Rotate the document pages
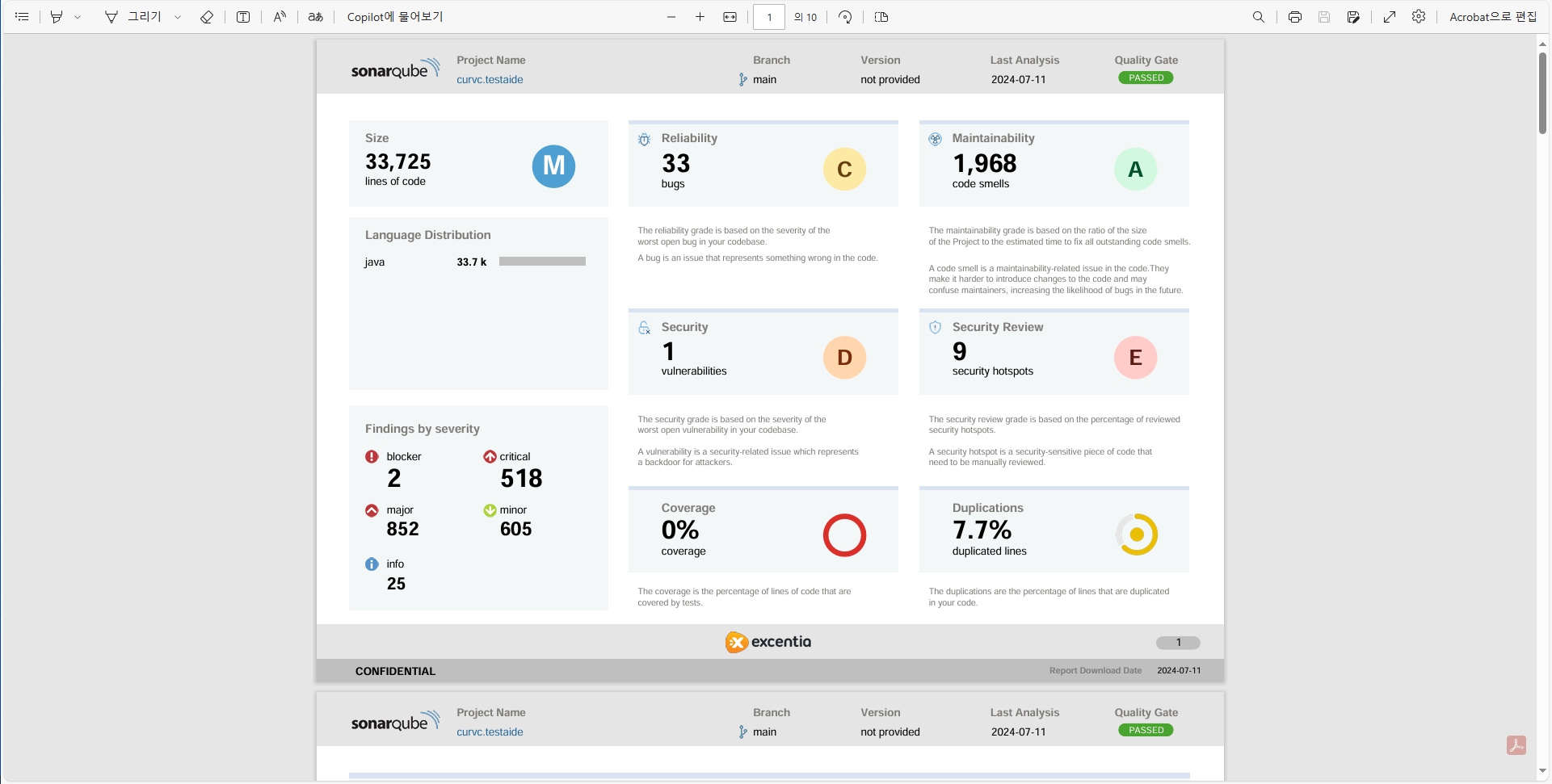The width and height of the screenshot is (1552, 784). (x=845, y=17)
